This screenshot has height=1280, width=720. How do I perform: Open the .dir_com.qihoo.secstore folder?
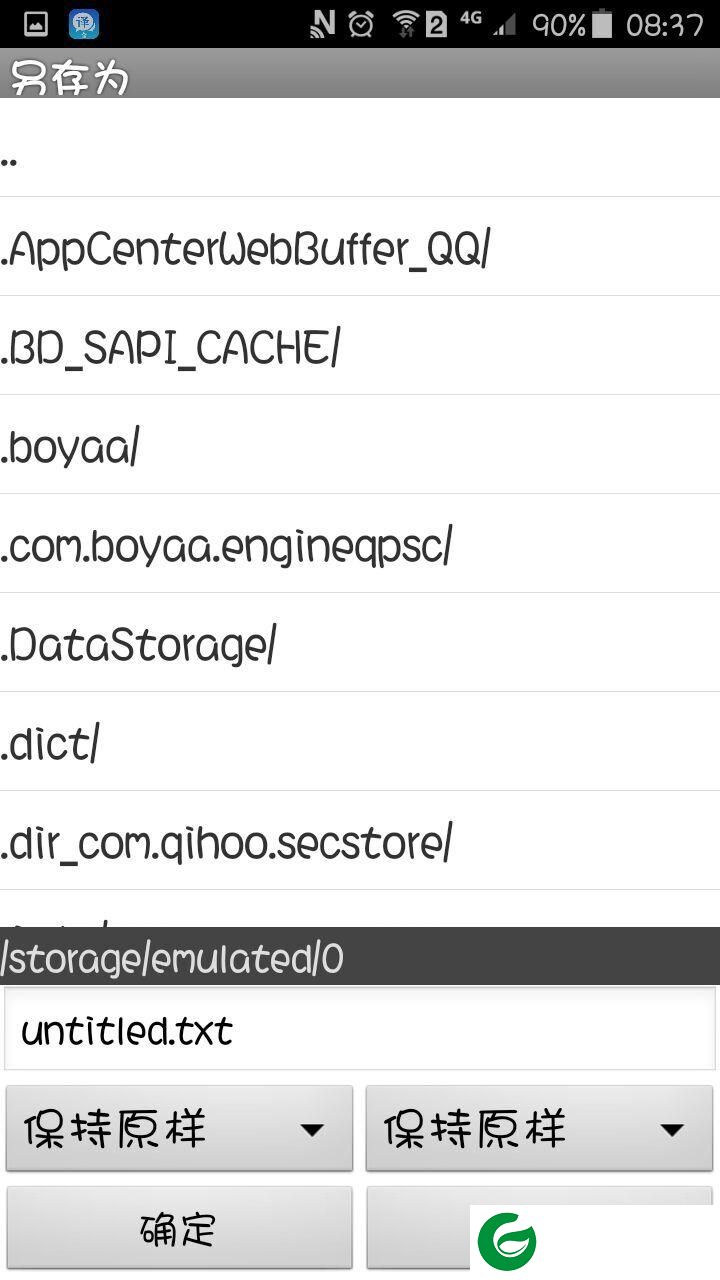[360, 840]
